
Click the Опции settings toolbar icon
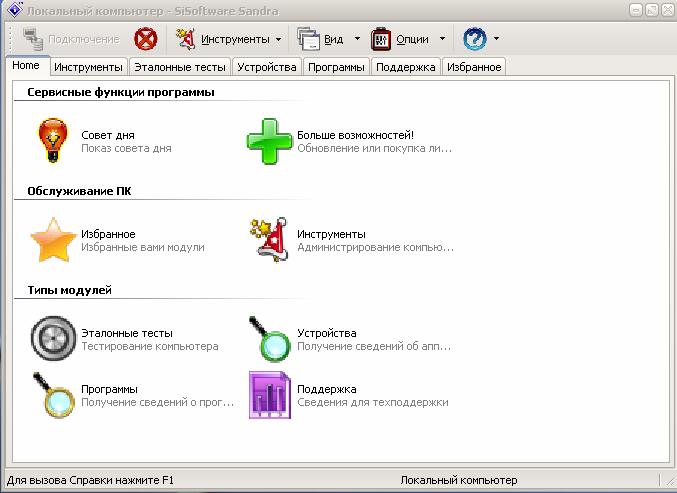pyautogui.click(x=381, y=39)
